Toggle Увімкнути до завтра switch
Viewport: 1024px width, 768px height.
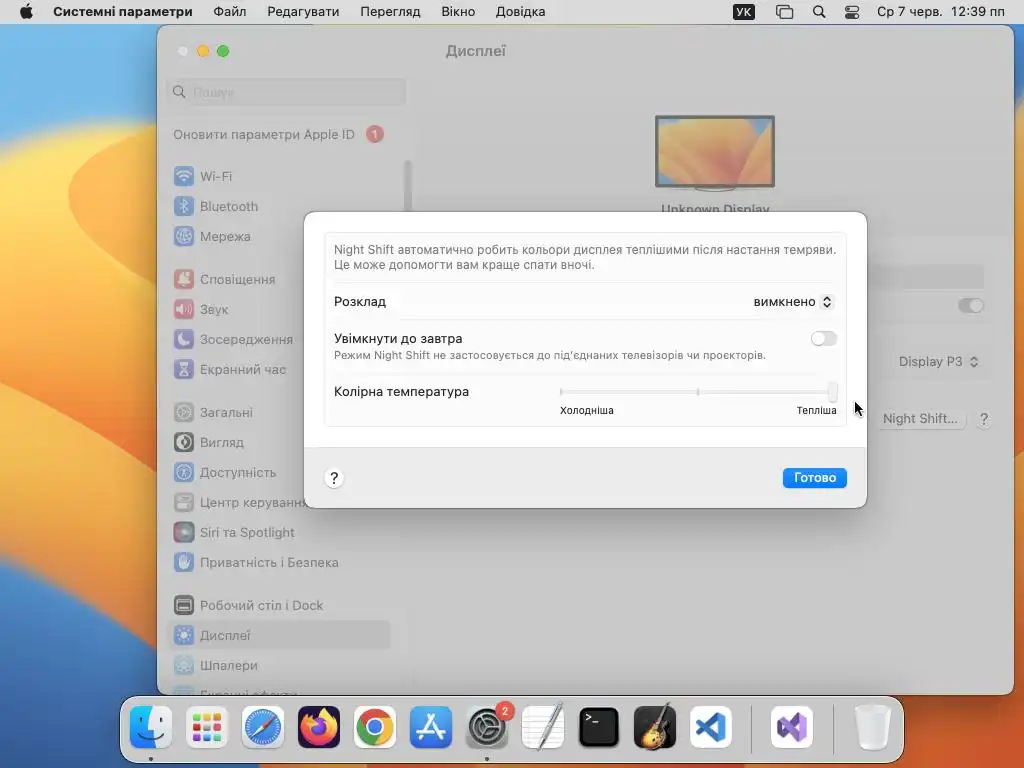(x=824, y=338)
